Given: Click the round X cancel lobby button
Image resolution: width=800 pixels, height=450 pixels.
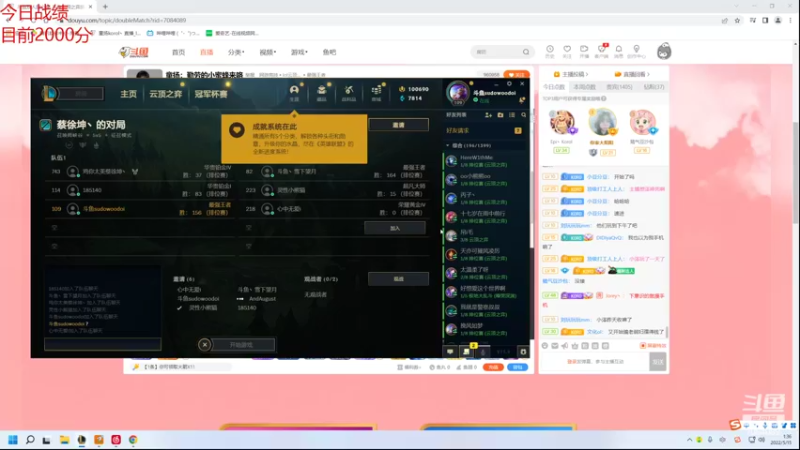Looking at the screenshot, I should click(205, 345).
